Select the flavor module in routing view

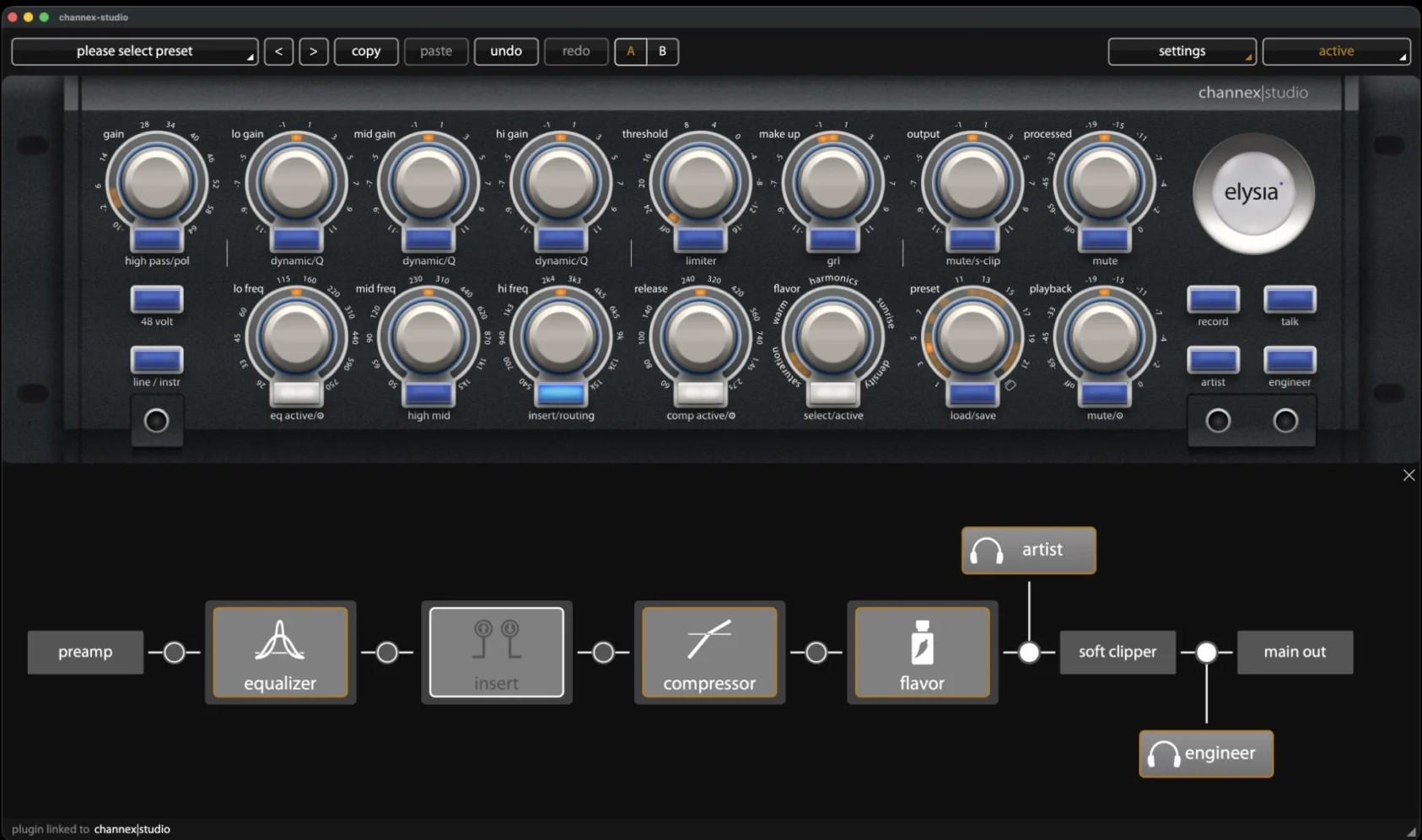pyautogui.click(x=922, y=652)
